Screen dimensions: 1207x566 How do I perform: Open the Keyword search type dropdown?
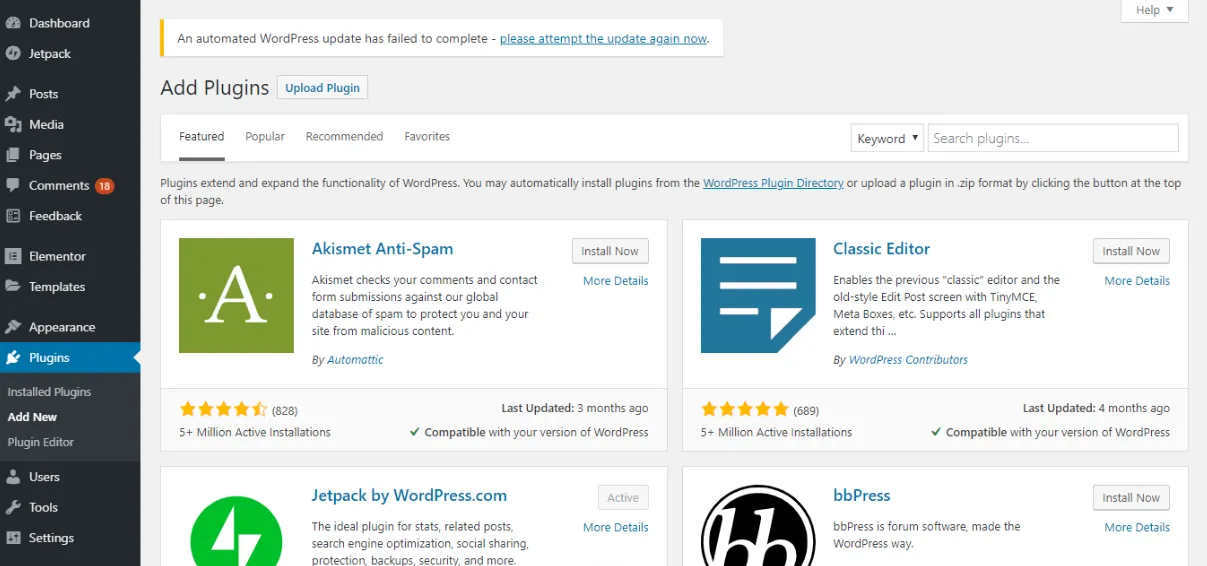(x=887, y=139)
